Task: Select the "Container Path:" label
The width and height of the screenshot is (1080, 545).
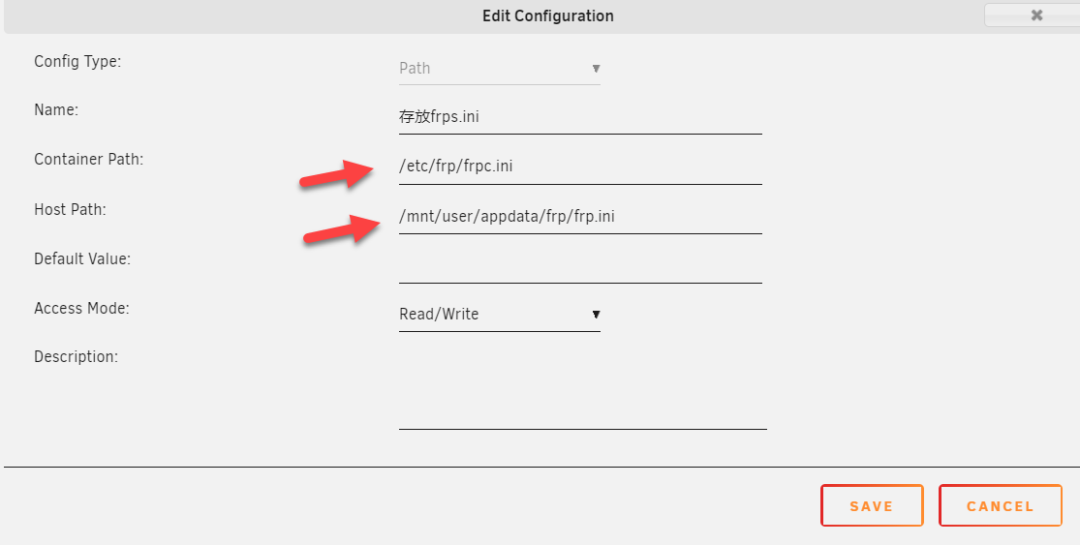Action: (x=89, y=159)
